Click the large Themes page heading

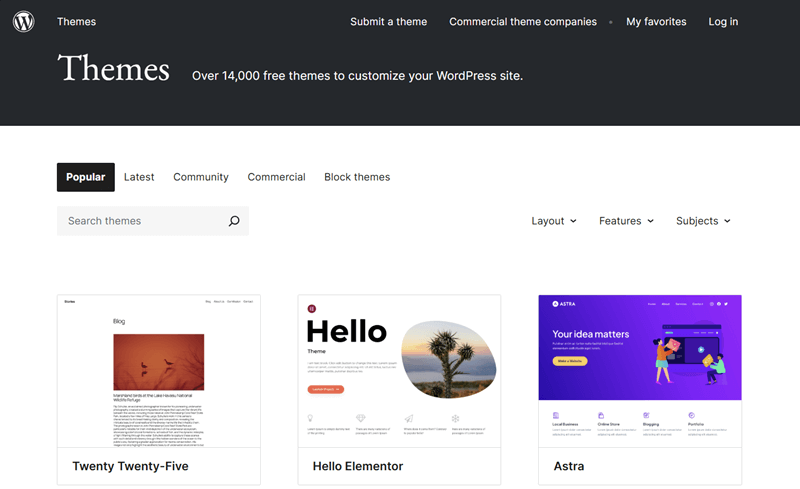click(113, 68)
